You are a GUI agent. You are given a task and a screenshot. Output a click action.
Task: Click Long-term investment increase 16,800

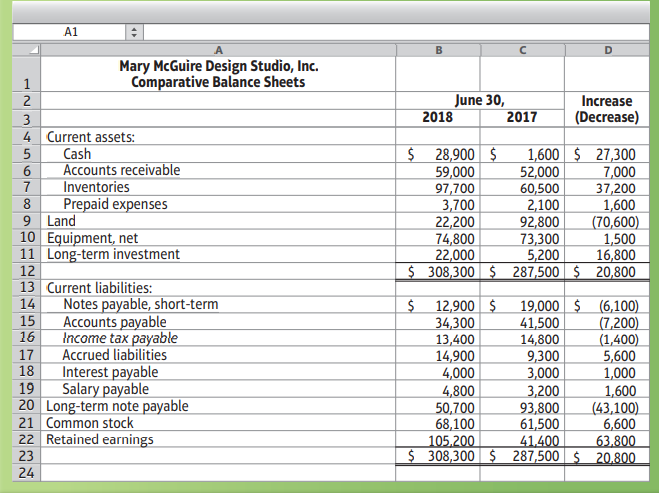[616, 255]
